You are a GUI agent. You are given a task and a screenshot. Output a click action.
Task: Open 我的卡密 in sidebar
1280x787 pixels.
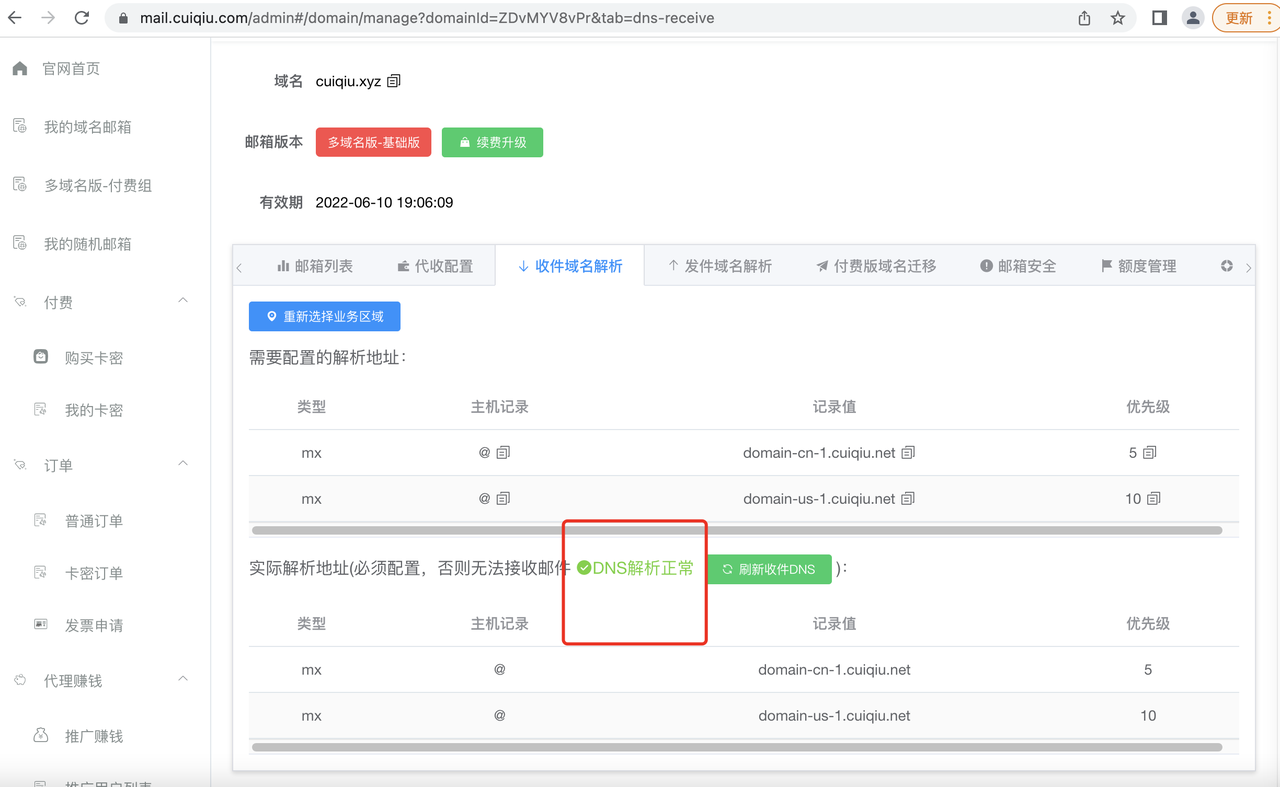94,410
